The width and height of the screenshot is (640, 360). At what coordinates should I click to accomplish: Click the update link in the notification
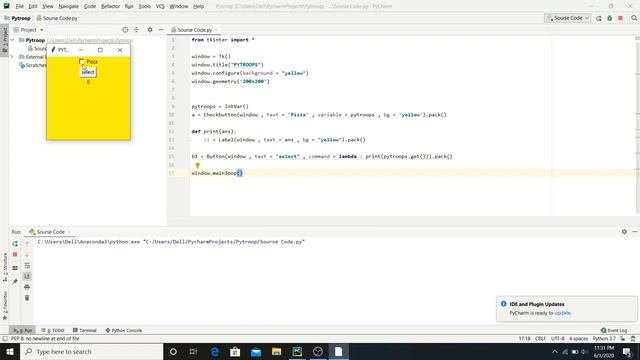562,313
